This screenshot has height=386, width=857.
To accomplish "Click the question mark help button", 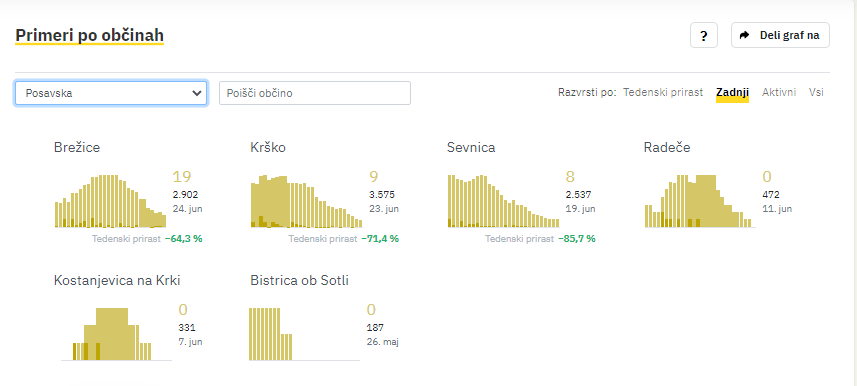I will click(703, 36).
